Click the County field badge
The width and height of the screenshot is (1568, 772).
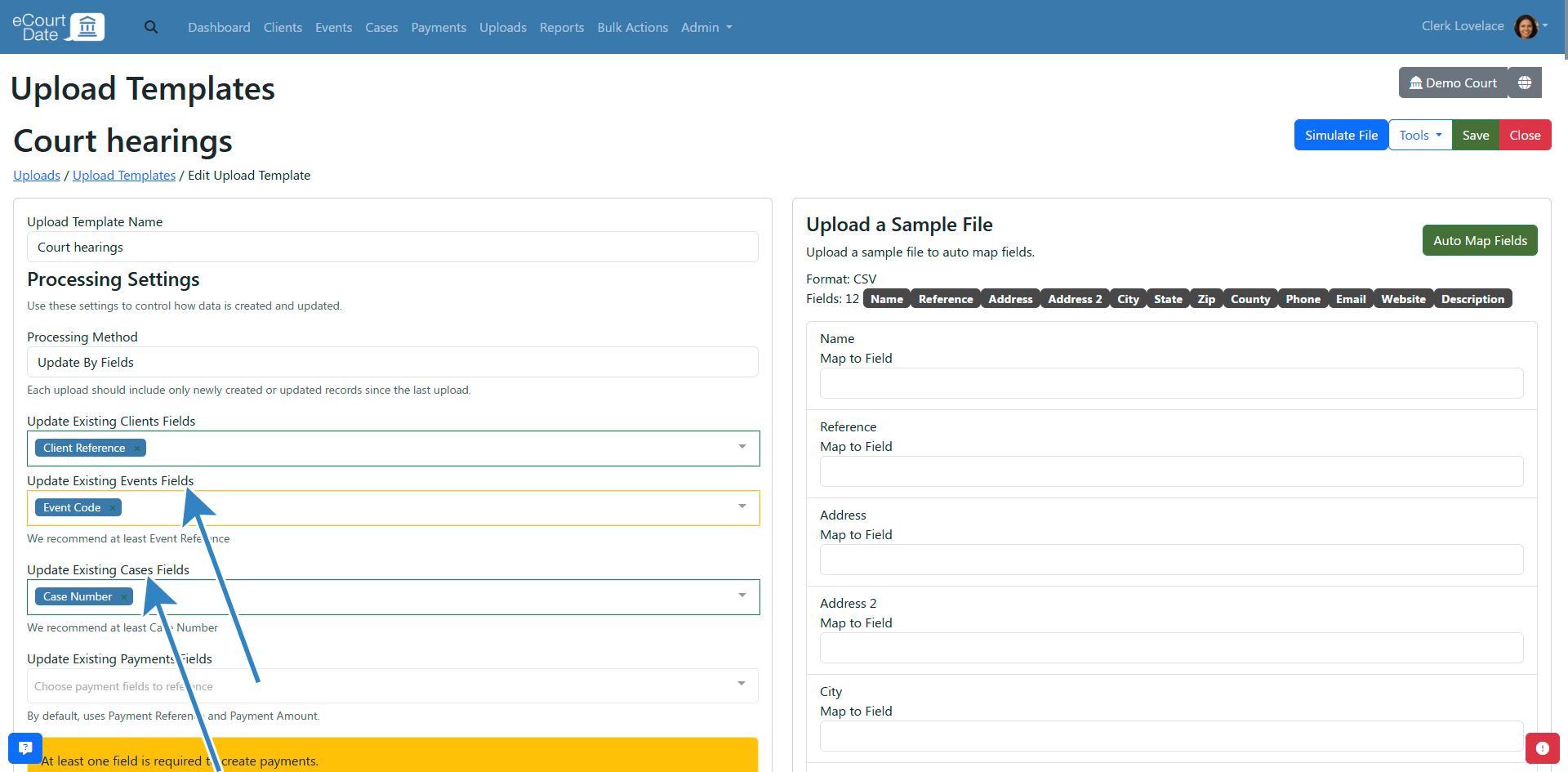[1250, 299]
